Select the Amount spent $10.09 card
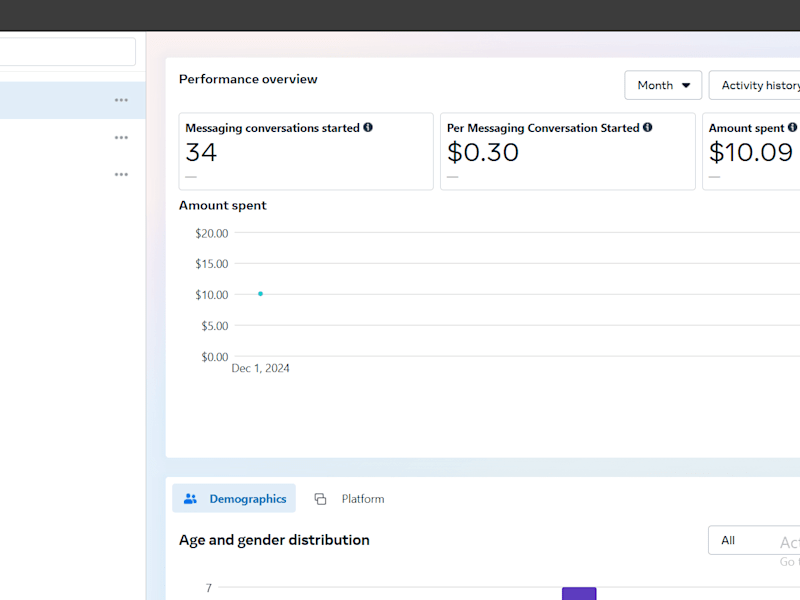 (751, 151)
